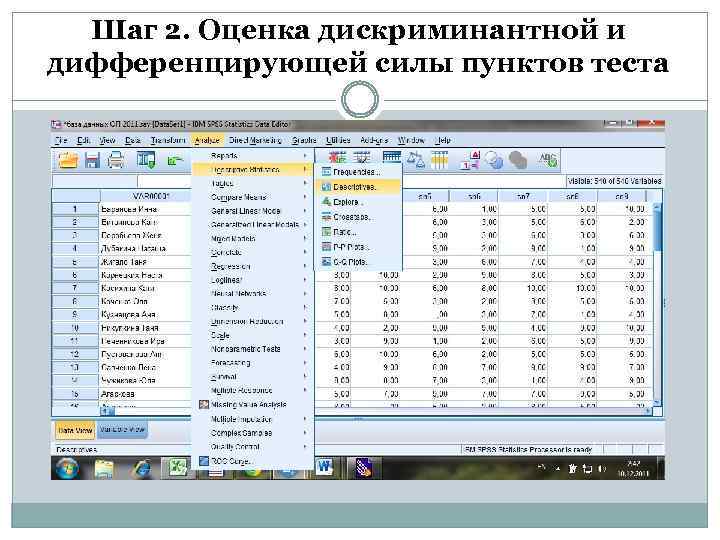
Task: Expand the Quality Control submenu
Action: coord(253,447)
